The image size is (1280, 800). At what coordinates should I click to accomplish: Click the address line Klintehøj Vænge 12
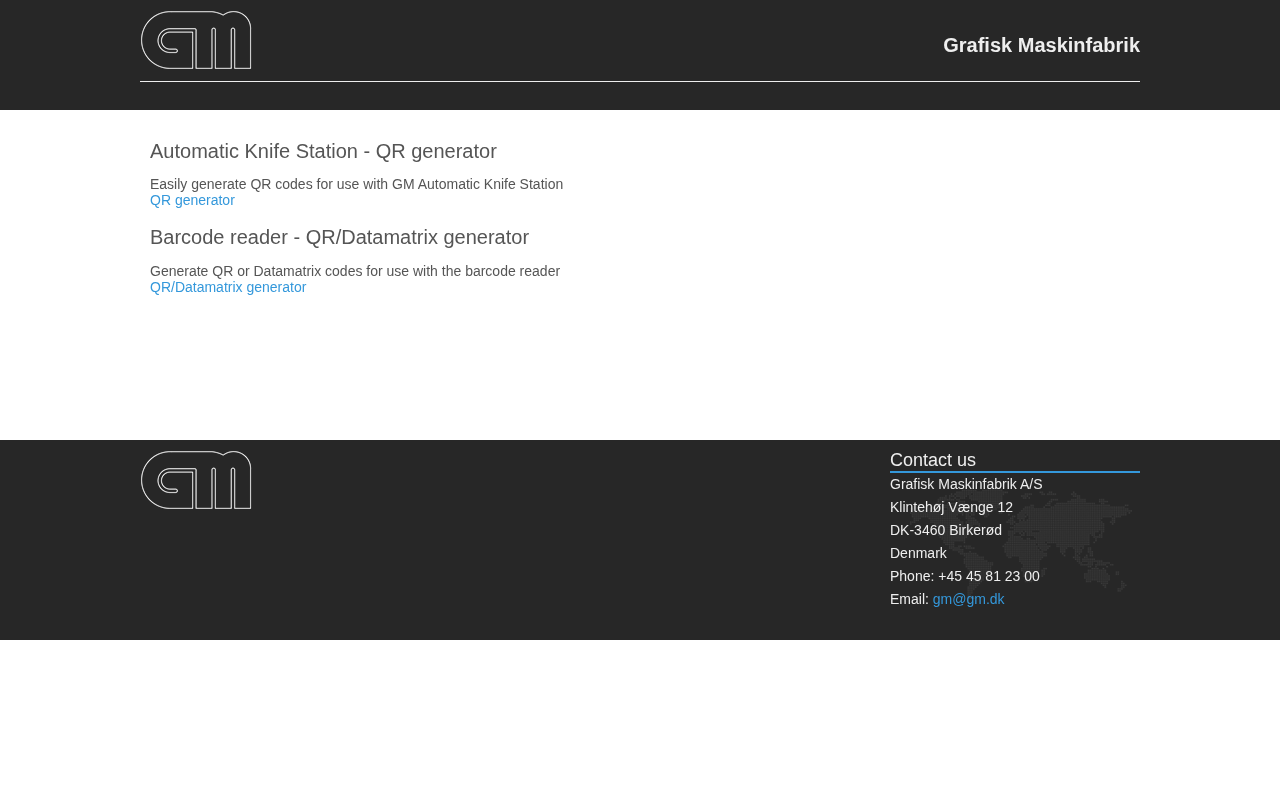tap(951, 507)
